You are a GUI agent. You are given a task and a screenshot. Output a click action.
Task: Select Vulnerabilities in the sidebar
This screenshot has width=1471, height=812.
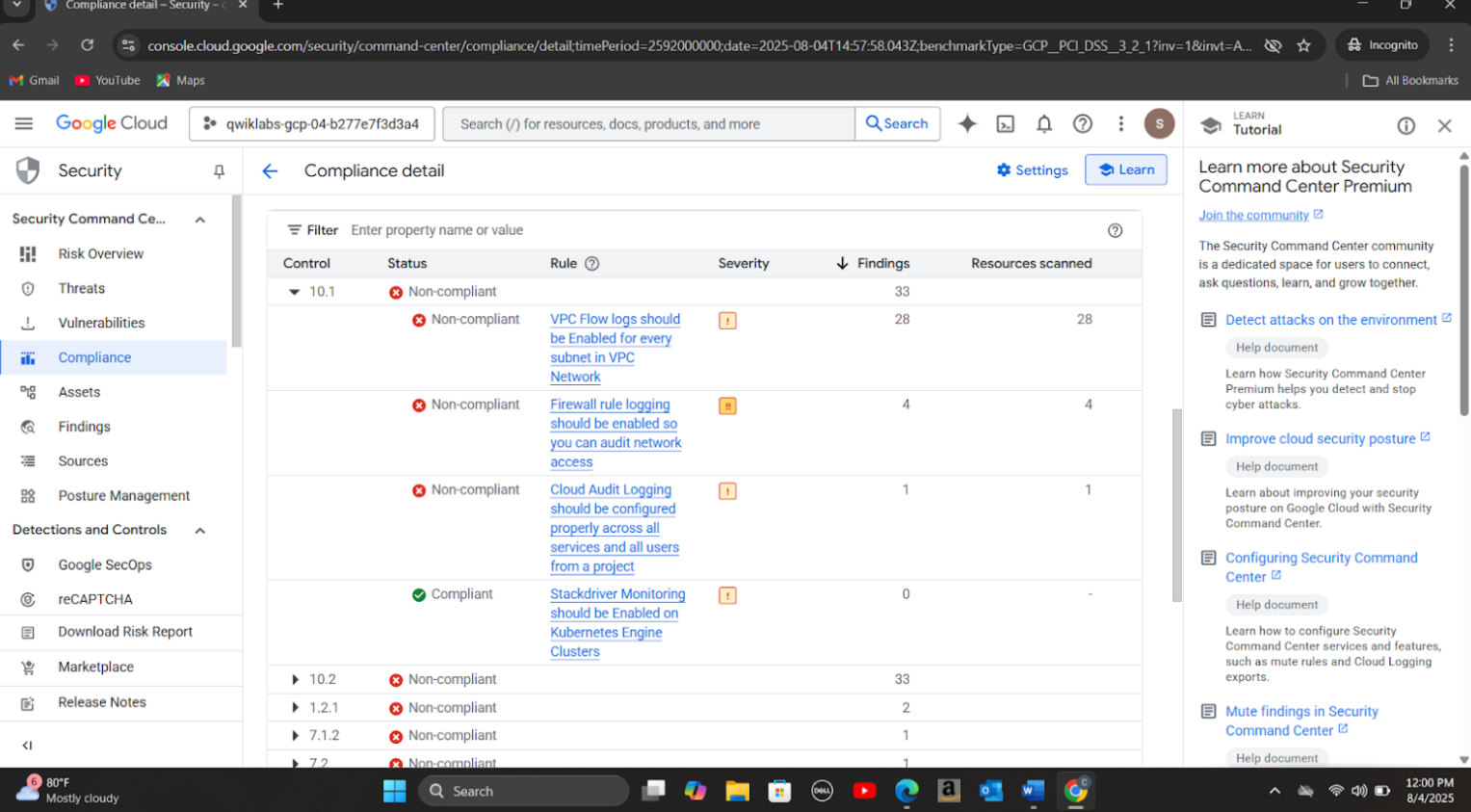coord(101,323)
